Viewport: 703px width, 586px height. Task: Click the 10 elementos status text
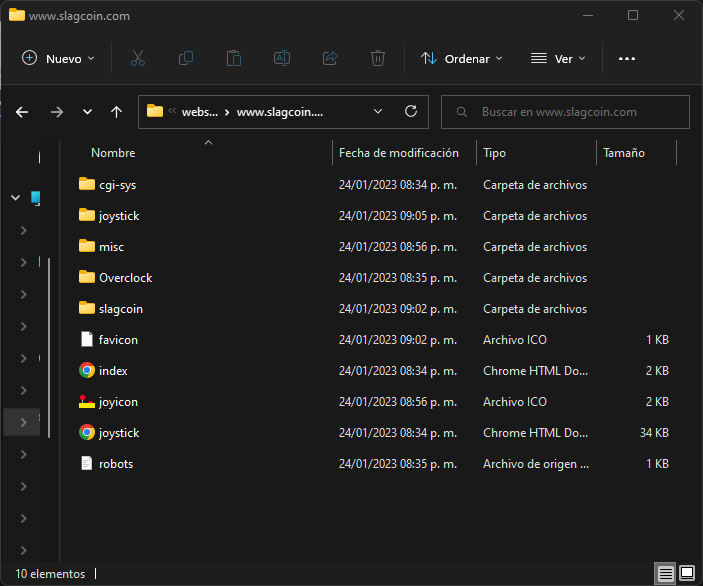pyautogui.click(x=50, y=573)
